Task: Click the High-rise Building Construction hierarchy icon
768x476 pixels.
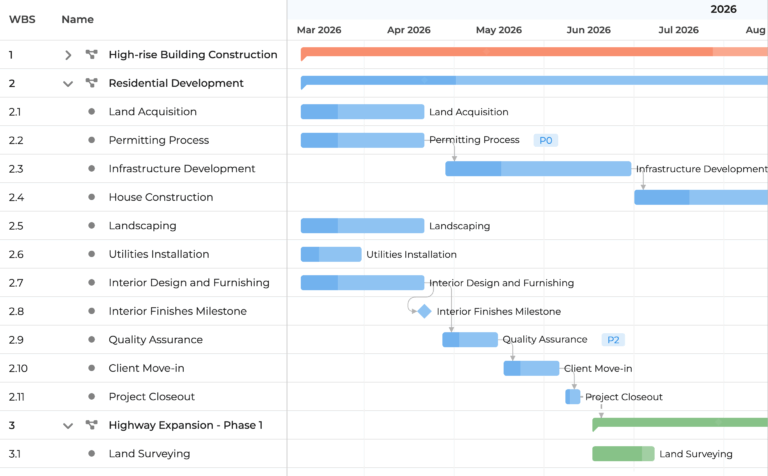Action: point(92,55)
